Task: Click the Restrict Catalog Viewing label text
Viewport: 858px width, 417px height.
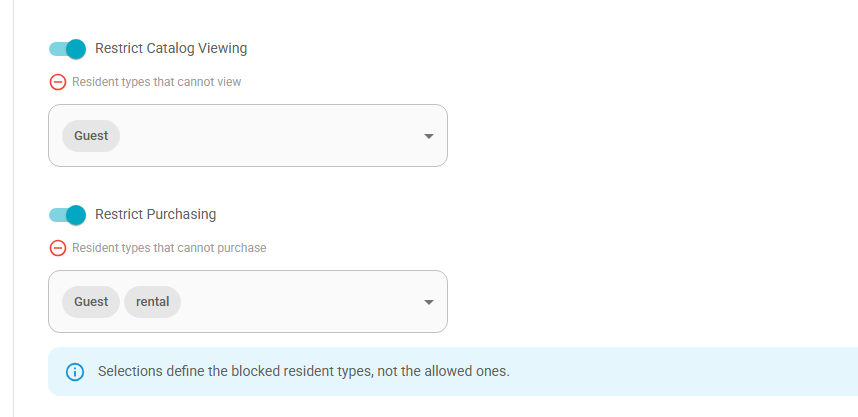Action: pyautogui.click(x=171, y=48)
